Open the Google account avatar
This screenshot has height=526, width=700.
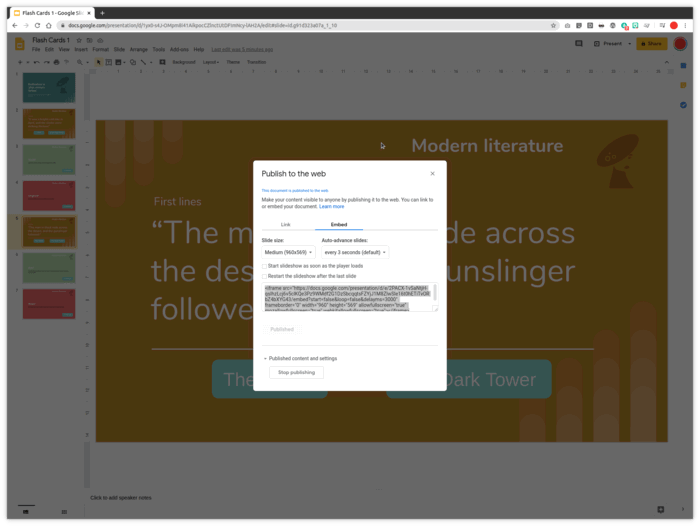pyautogui.click(x=680, y=44)
